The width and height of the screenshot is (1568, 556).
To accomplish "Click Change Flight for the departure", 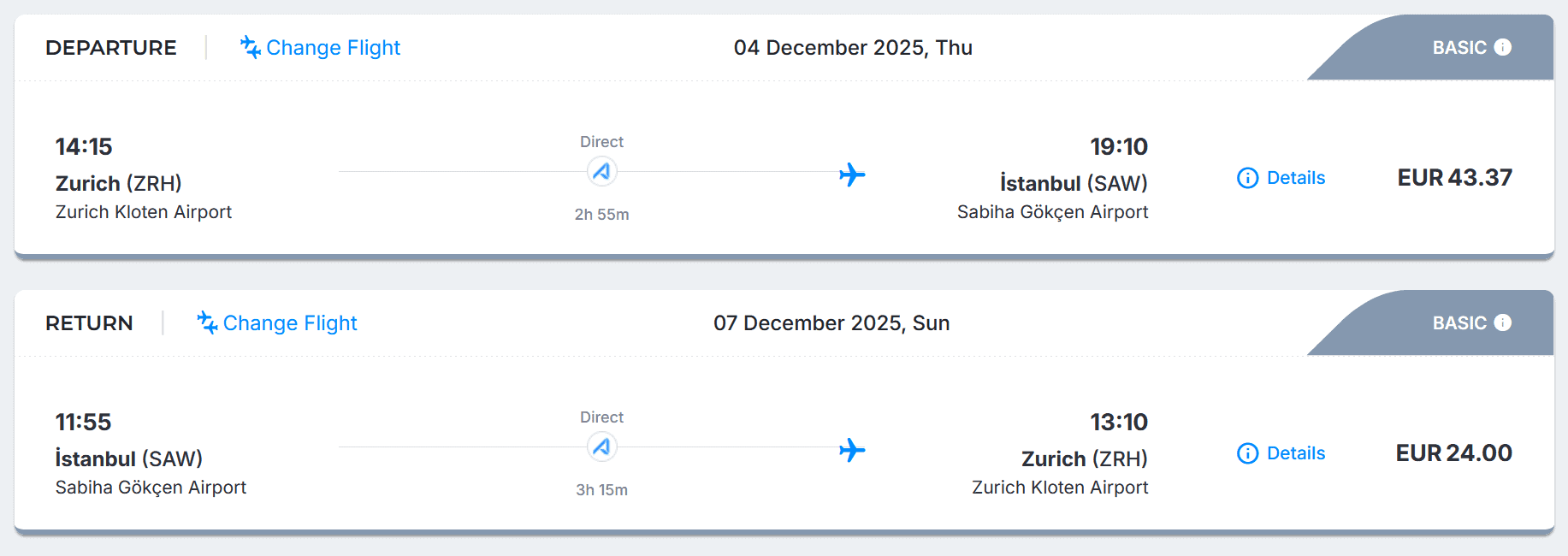I will [x=333, y=48].
